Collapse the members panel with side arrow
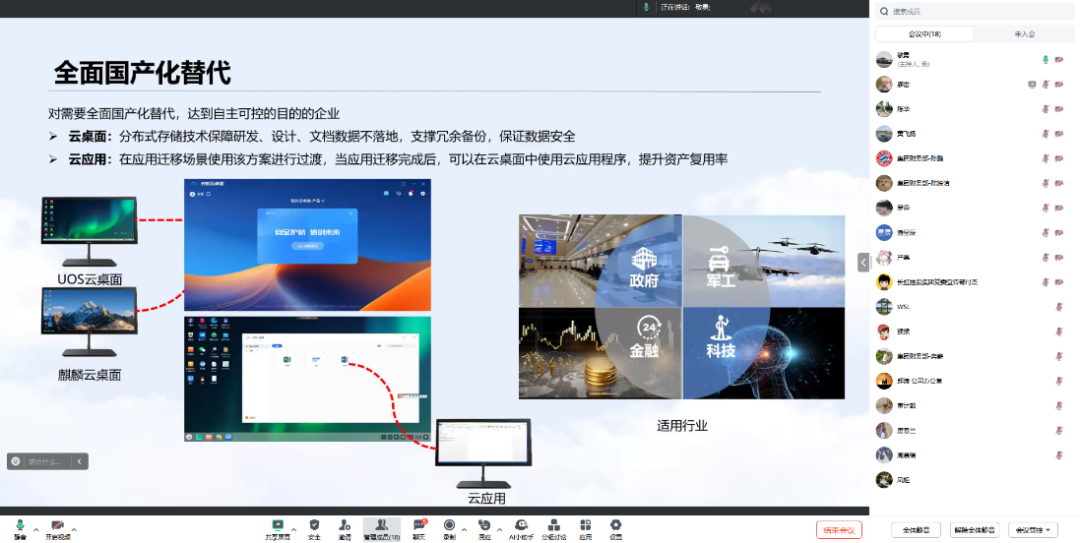The width and height of the screenshot is (1080, 543). pos(864,263)
